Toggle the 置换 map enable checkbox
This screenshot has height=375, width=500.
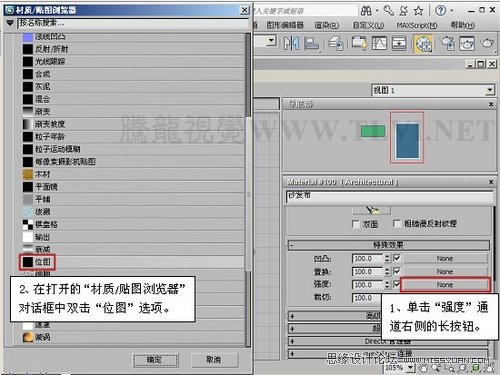(x=397, y=271)
